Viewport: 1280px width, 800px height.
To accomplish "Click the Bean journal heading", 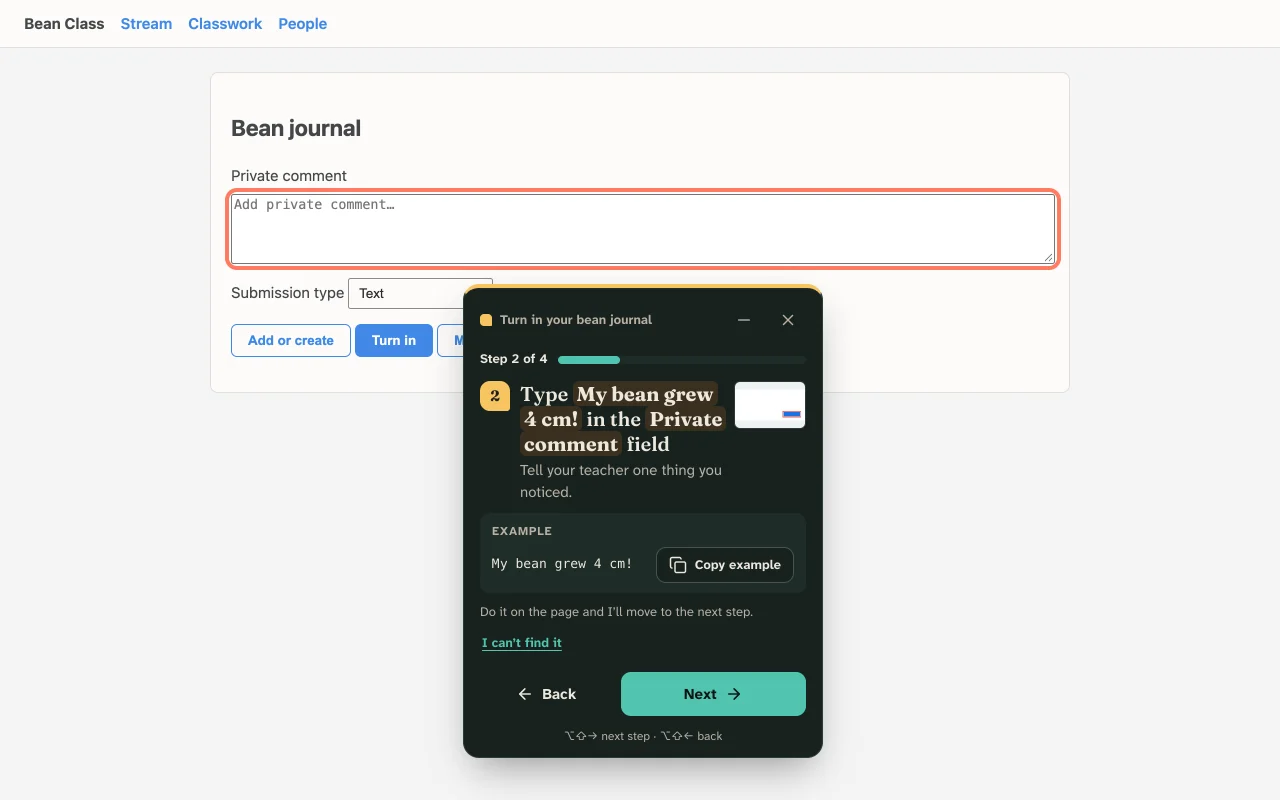I will 296,128.
